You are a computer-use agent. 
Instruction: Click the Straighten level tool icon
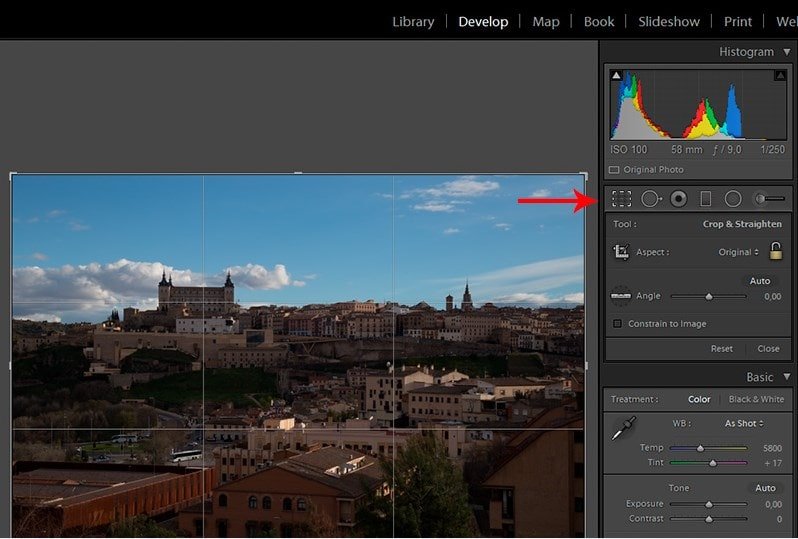(621, 296)
